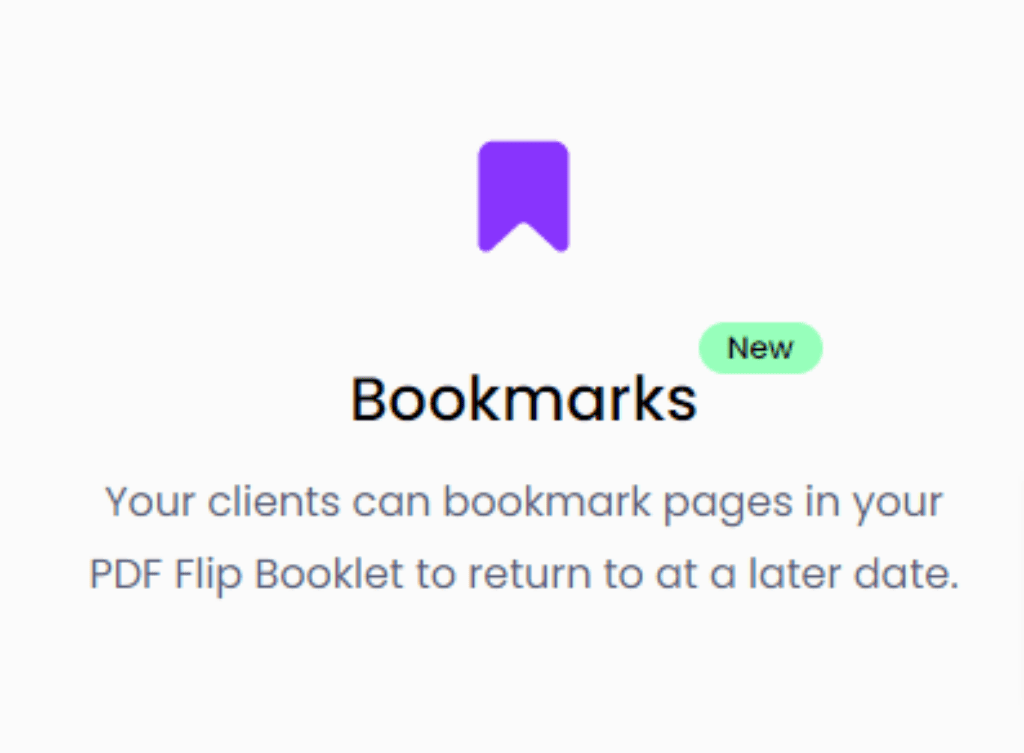This screenshot has width=1024, height=753.
Task: Click the purple bookmark icon
Action: point(523,196)
